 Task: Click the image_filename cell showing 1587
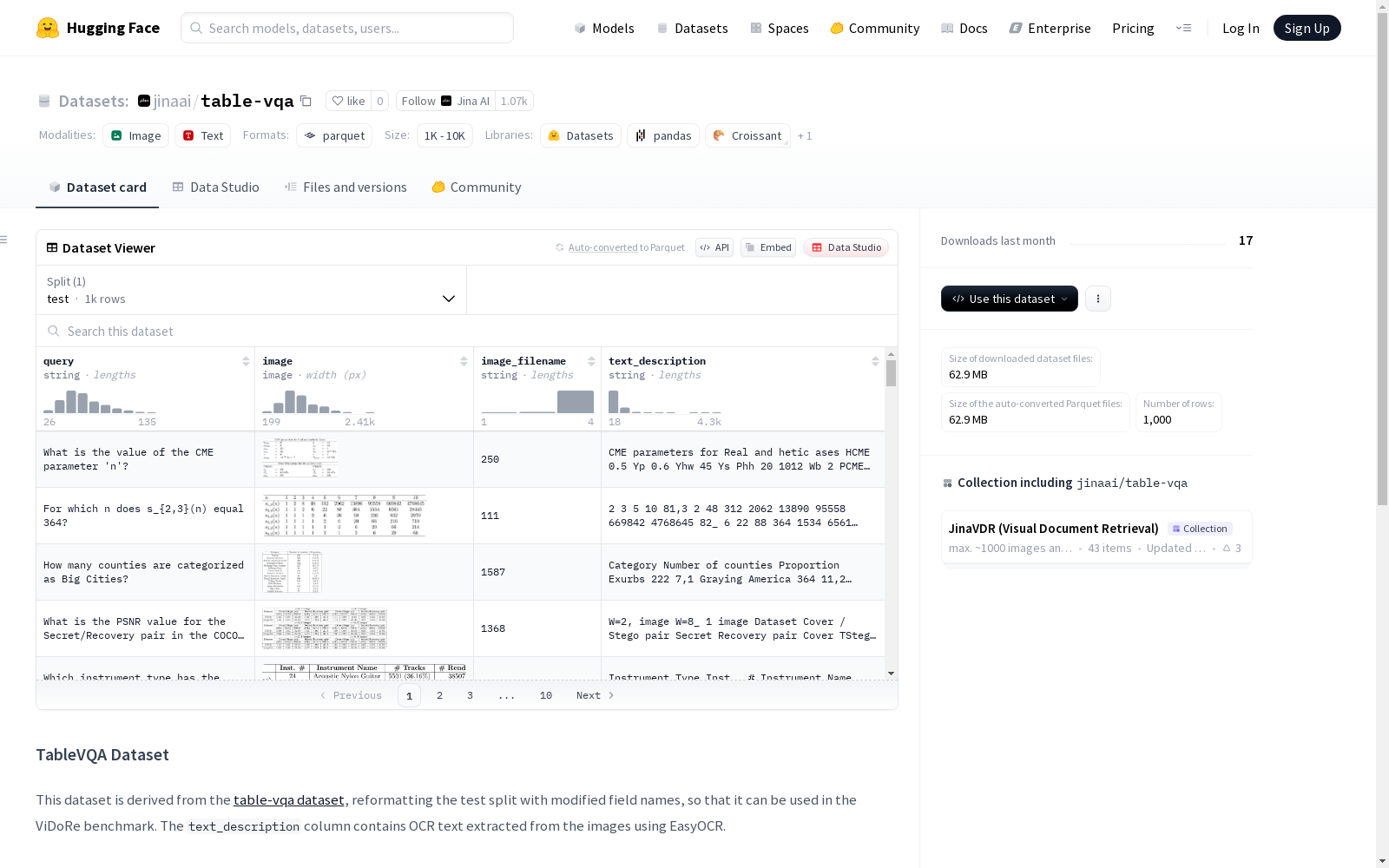[537, 572]
